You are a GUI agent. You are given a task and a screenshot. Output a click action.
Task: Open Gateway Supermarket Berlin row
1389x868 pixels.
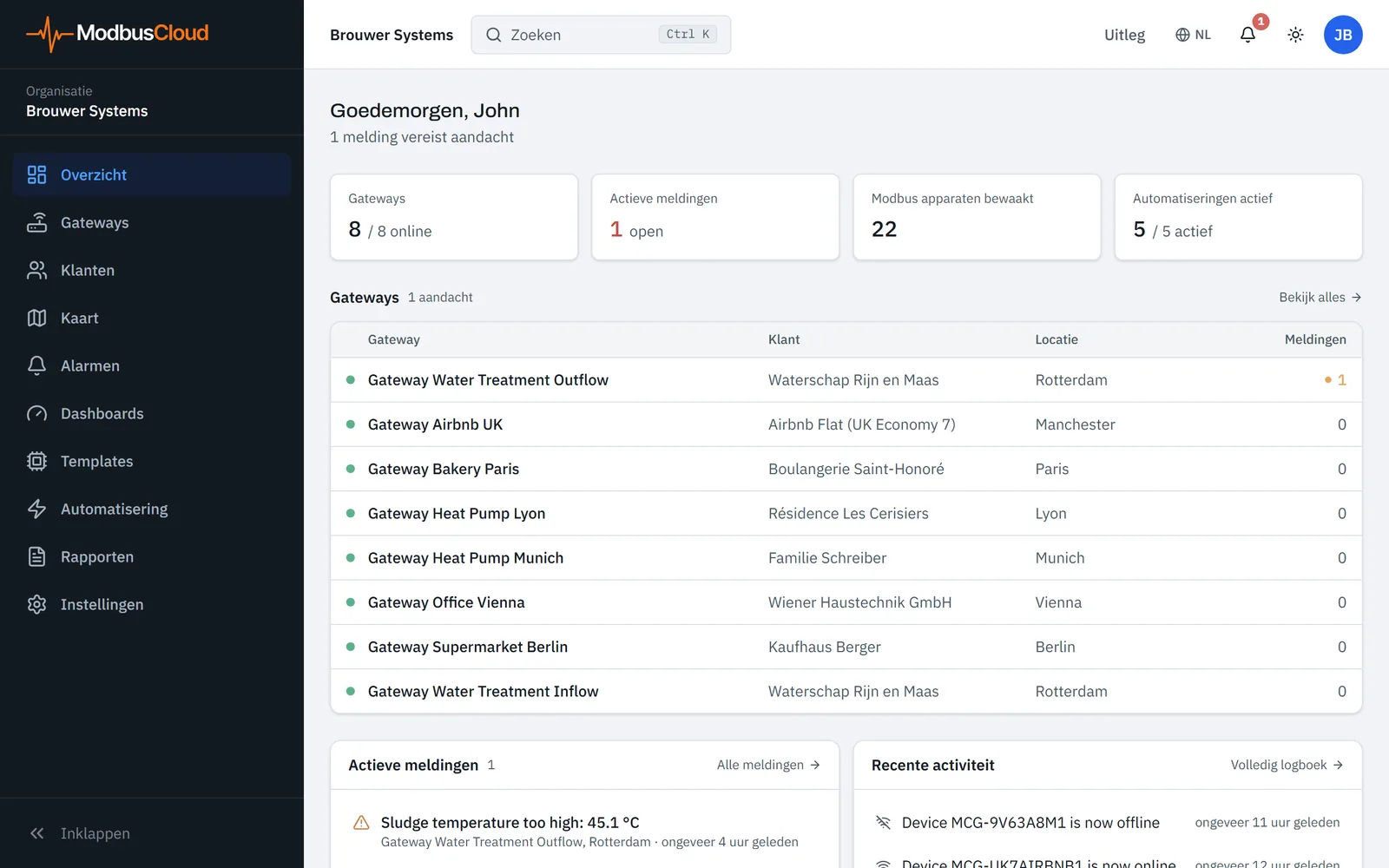(846, 647)
